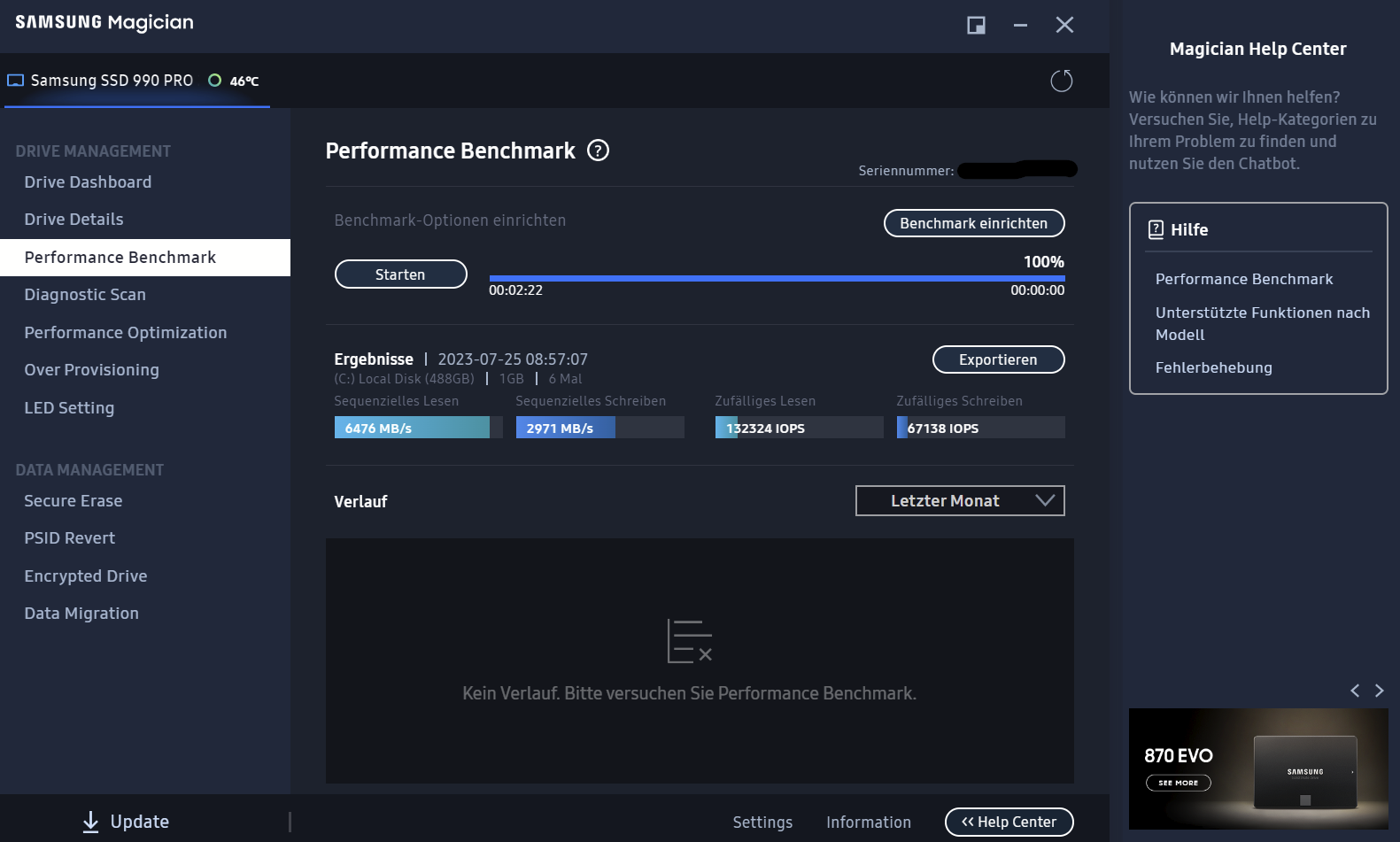
Task: Select the Samsung SSD 990 PRO tab
Action: 137,81
